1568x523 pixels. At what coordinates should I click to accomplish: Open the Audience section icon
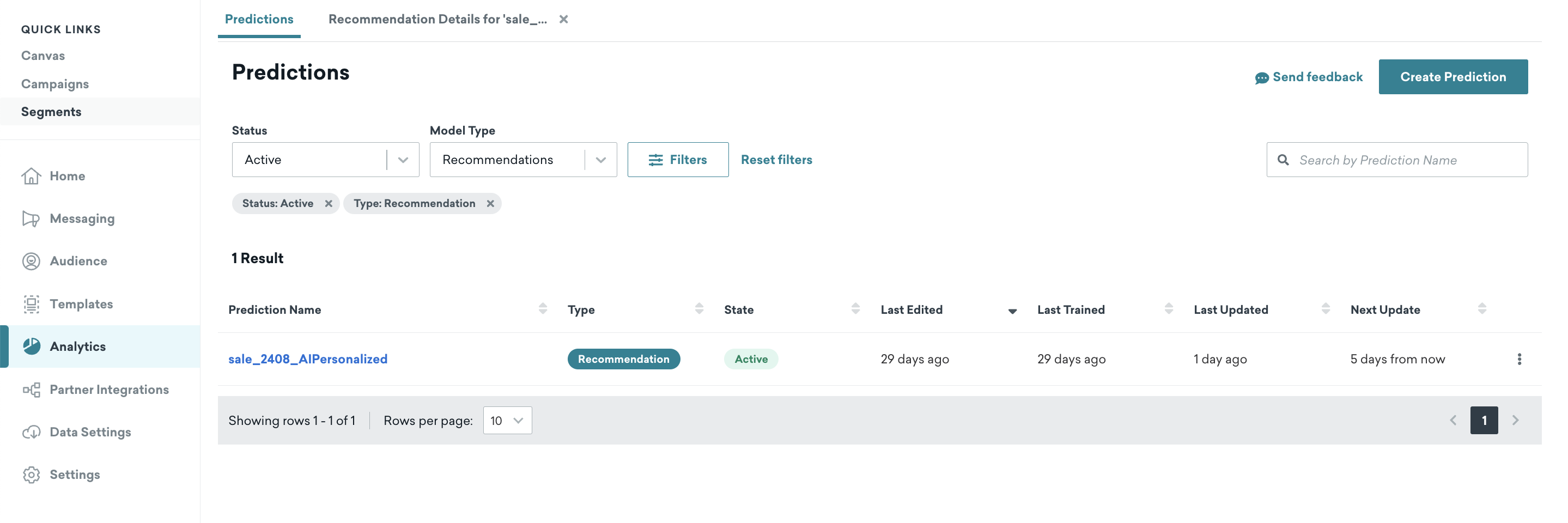click(31, 261)
